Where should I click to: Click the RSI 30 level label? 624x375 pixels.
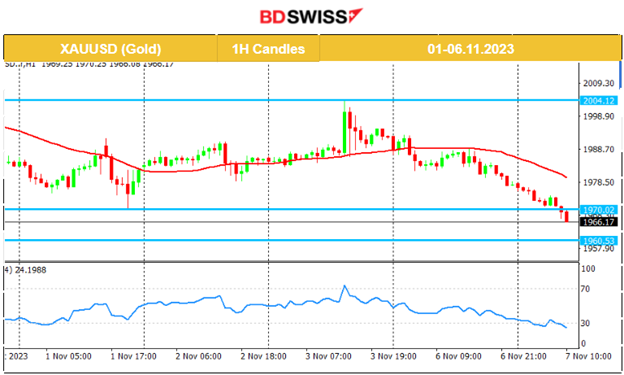(585, 323)
